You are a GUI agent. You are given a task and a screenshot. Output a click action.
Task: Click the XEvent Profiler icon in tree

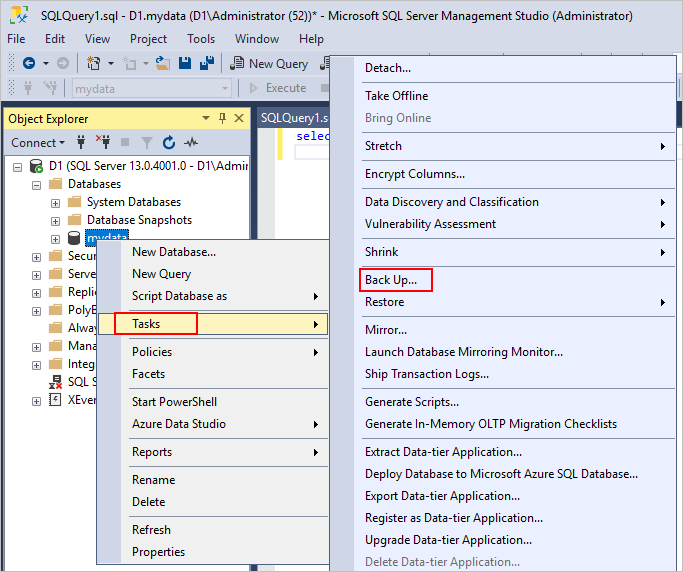[x=55, y=399]
